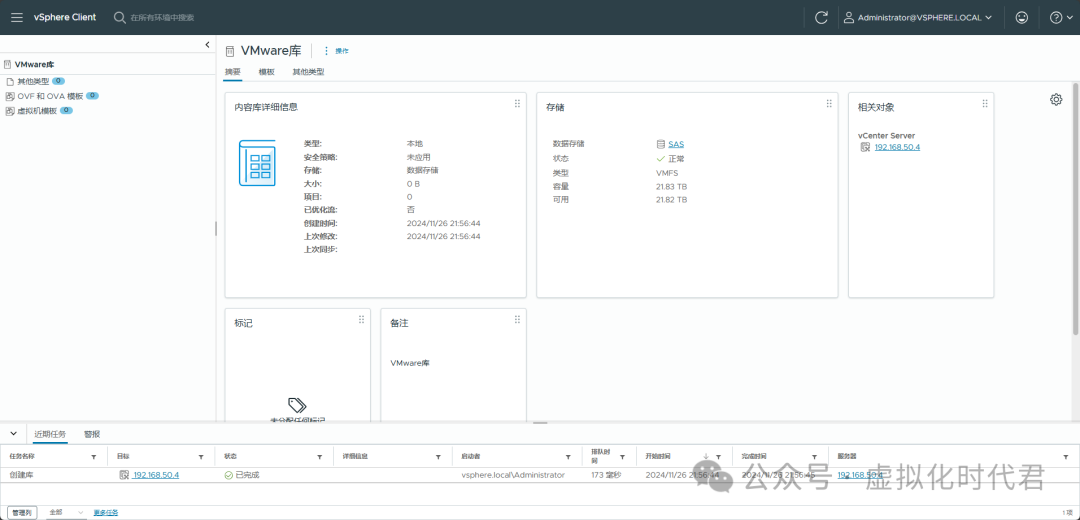Switch to the 其他类型 tab
This screenshot has height=520, width=1080.
[x=308, y=72]
